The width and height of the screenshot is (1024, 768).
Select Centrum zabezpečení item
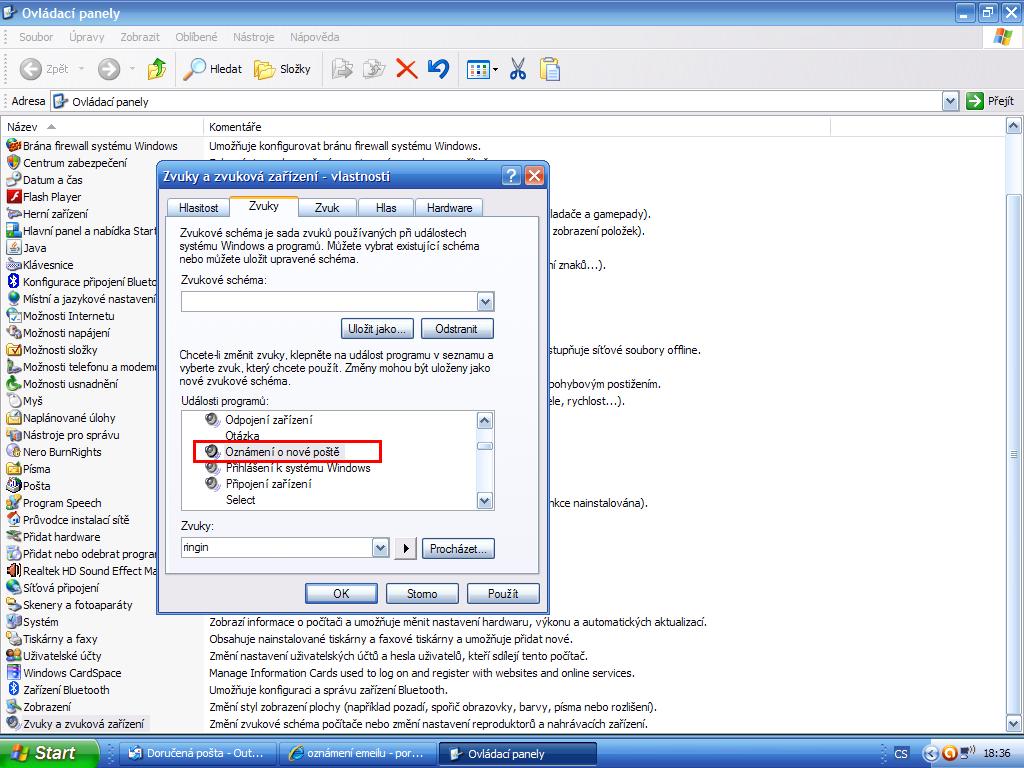click(x=67, y=163)
